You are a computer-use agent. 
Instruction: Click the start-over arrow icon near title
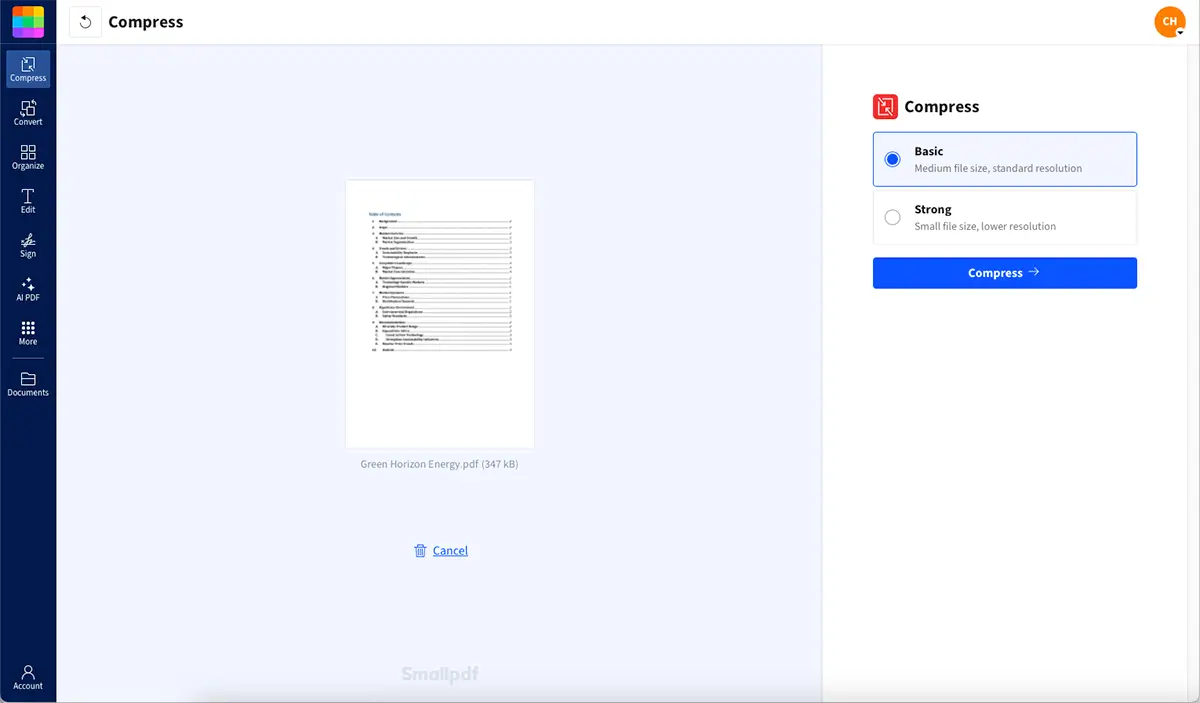(x=85, y=21)
